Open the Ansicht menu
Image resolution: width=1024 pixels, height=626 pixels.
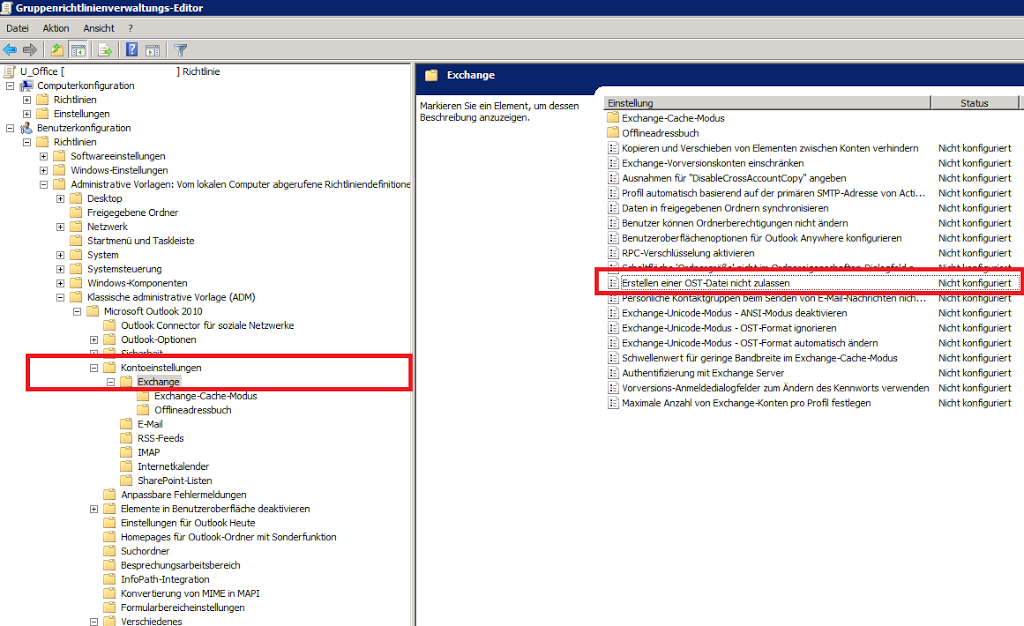(x=99, y=28)
